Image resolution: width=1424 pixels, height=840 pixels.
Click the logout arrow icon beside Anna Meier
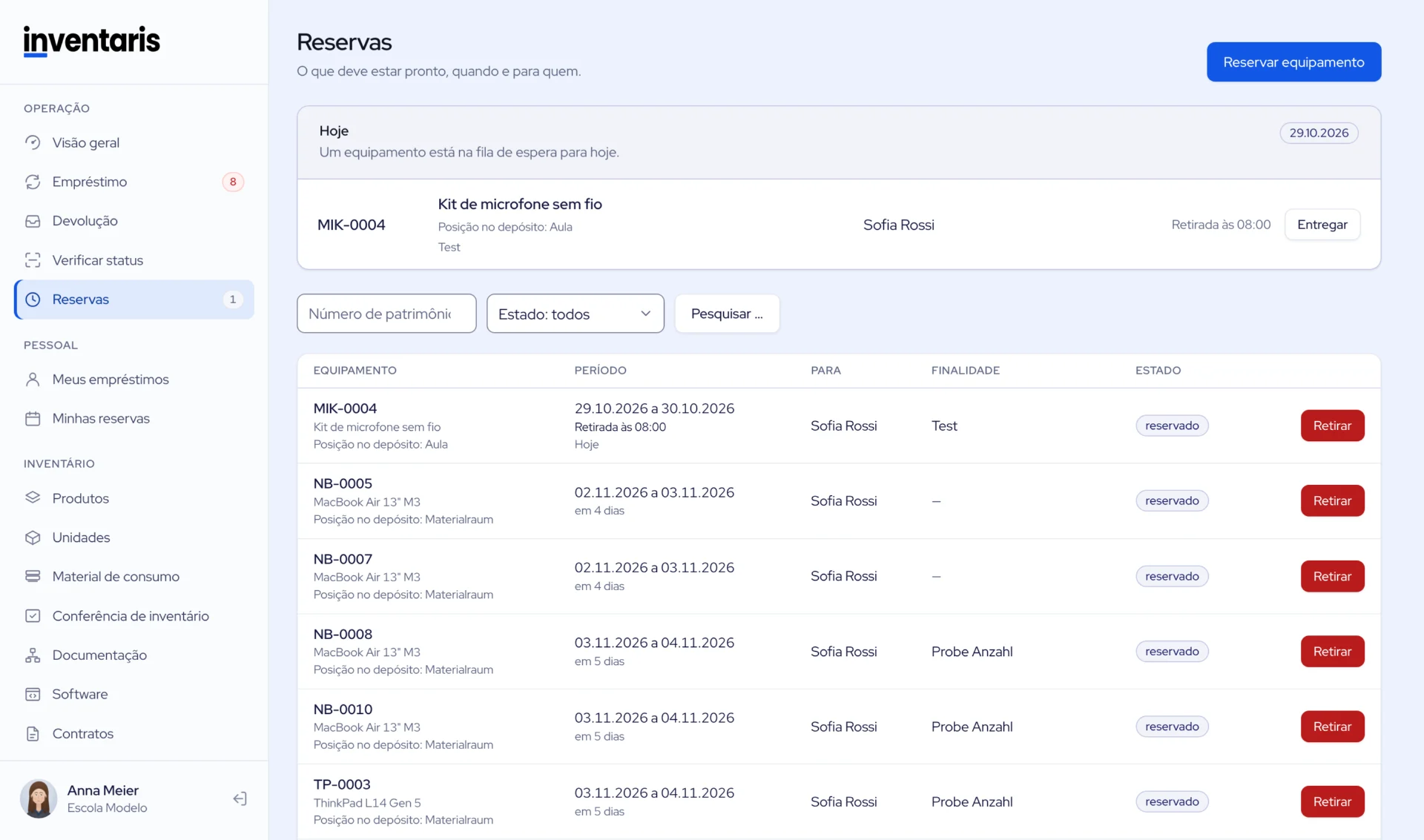pyautogui.click(x=240, y=798)
